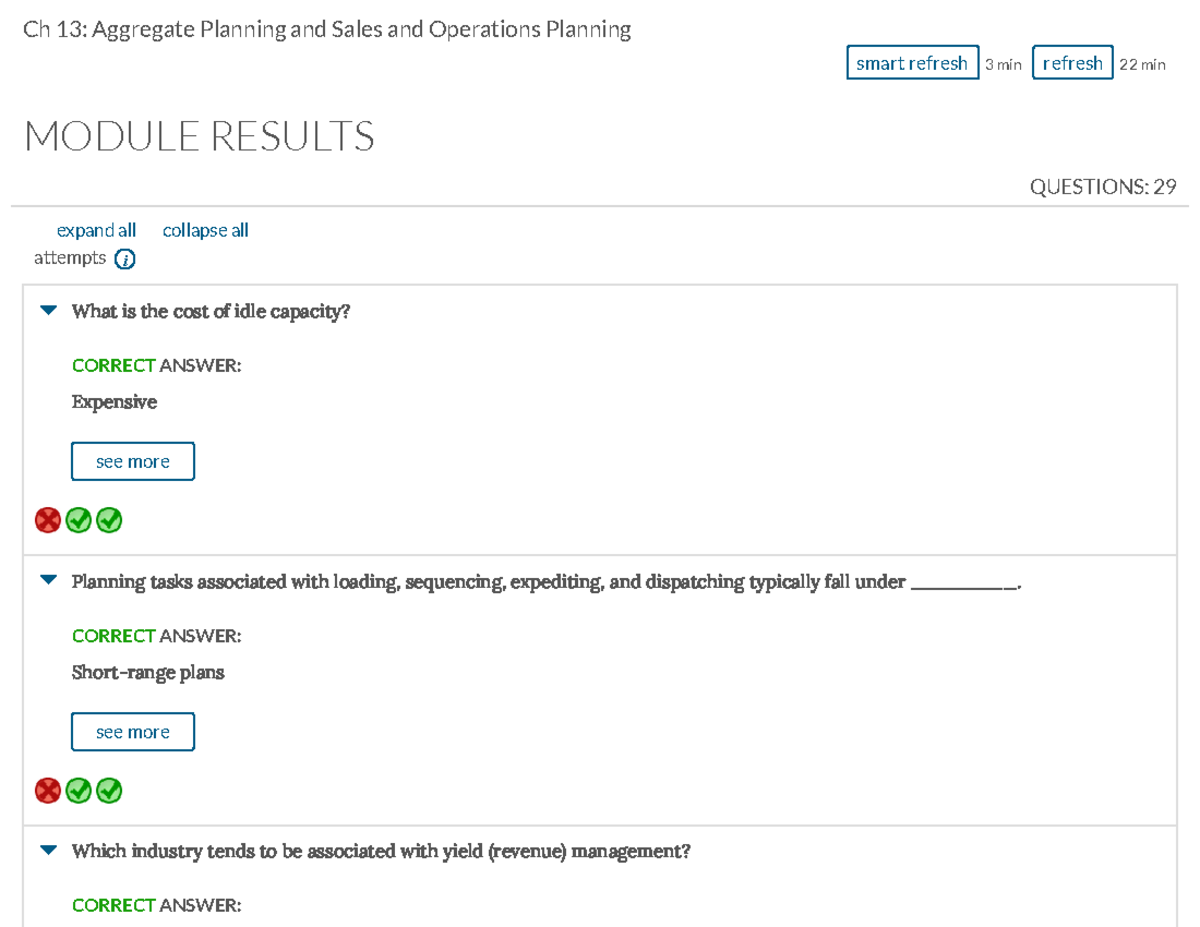Click the smart refresh button
1200x927 pixels.
[912, 62]
